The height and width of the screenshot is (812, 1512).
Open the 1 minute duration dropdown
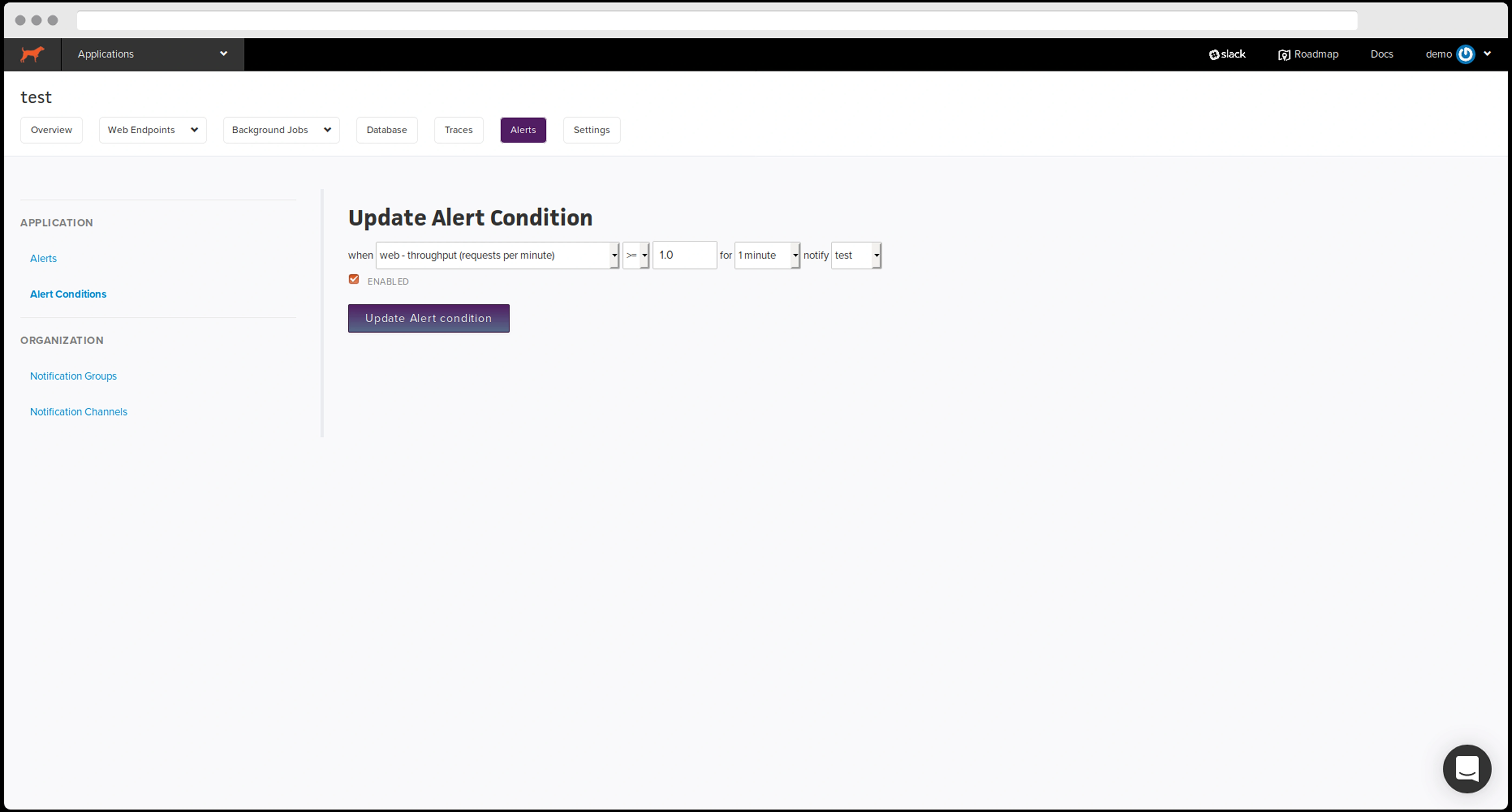[x=767, y=255]
